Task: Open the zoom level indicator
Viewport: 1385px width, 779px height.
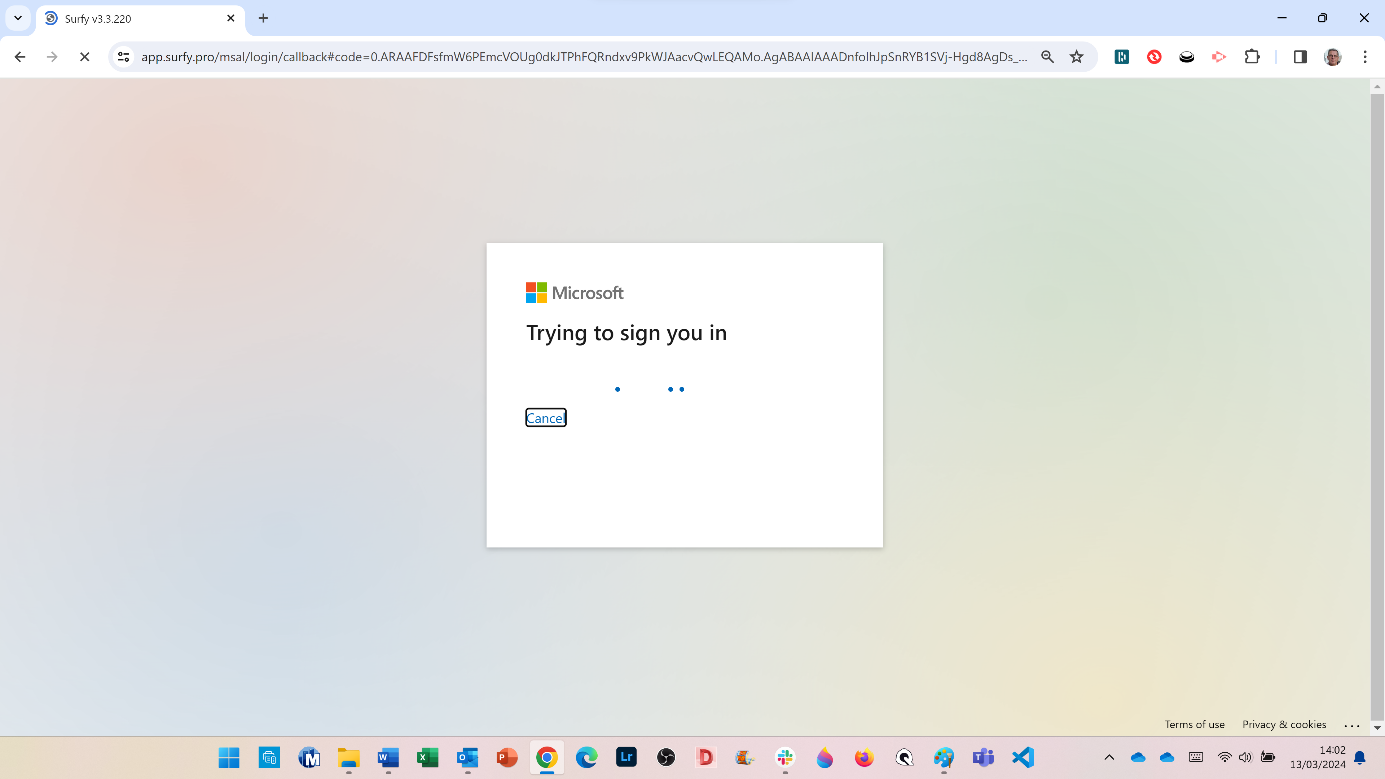Action: 1047,57
